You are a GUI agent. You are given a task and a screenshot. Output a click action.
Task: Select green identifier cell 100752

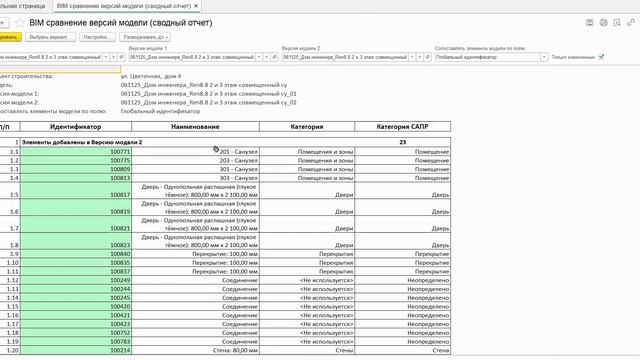click(76, 333)
